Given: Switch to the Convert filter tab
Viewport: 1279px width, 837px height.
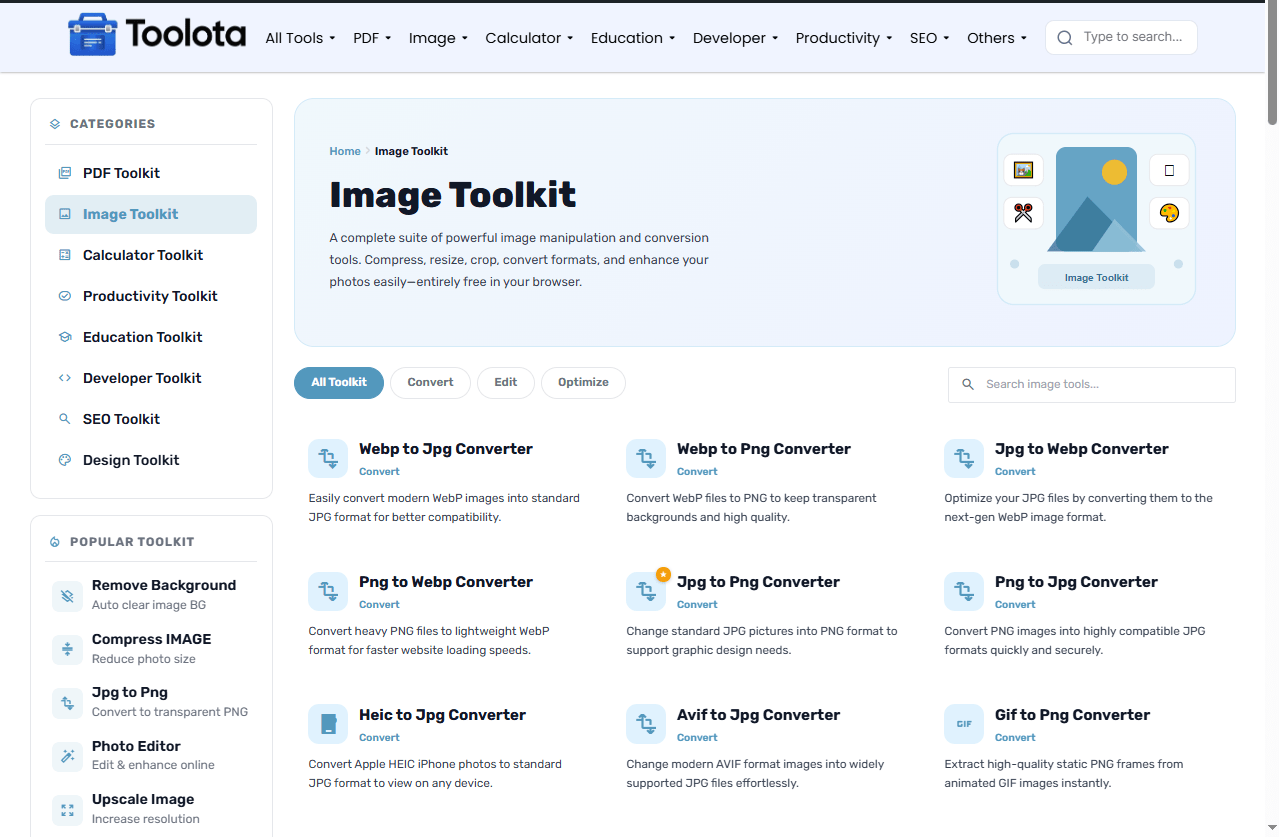Looking at the screenshot, I should click(431, 383).
